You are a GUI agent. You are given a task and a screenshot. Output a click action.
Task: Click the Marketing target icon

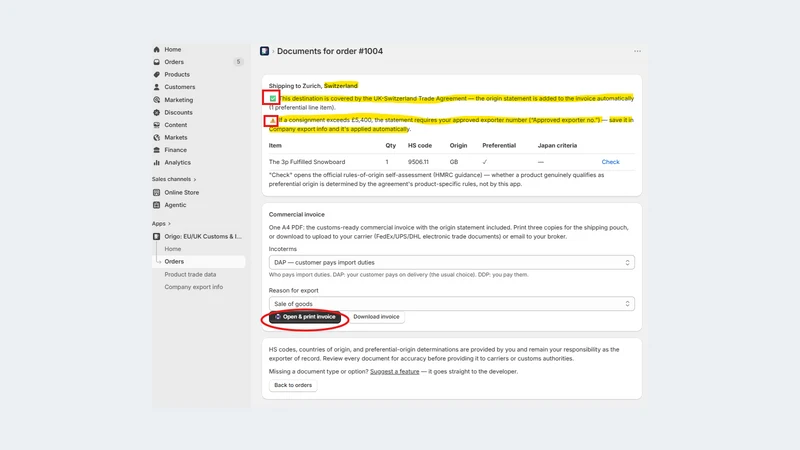157,100
